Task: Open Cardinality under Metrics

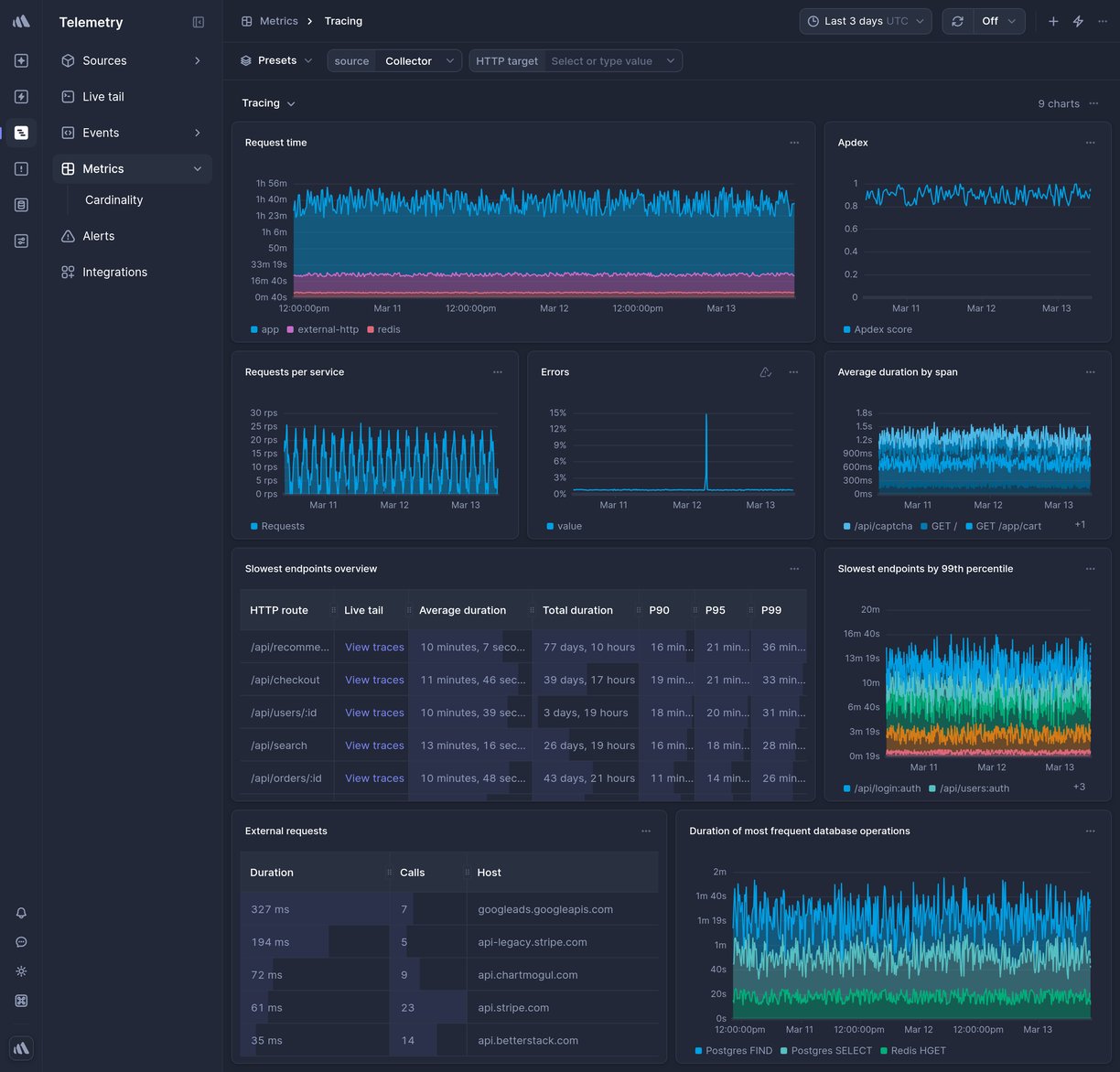Action: 113,199
